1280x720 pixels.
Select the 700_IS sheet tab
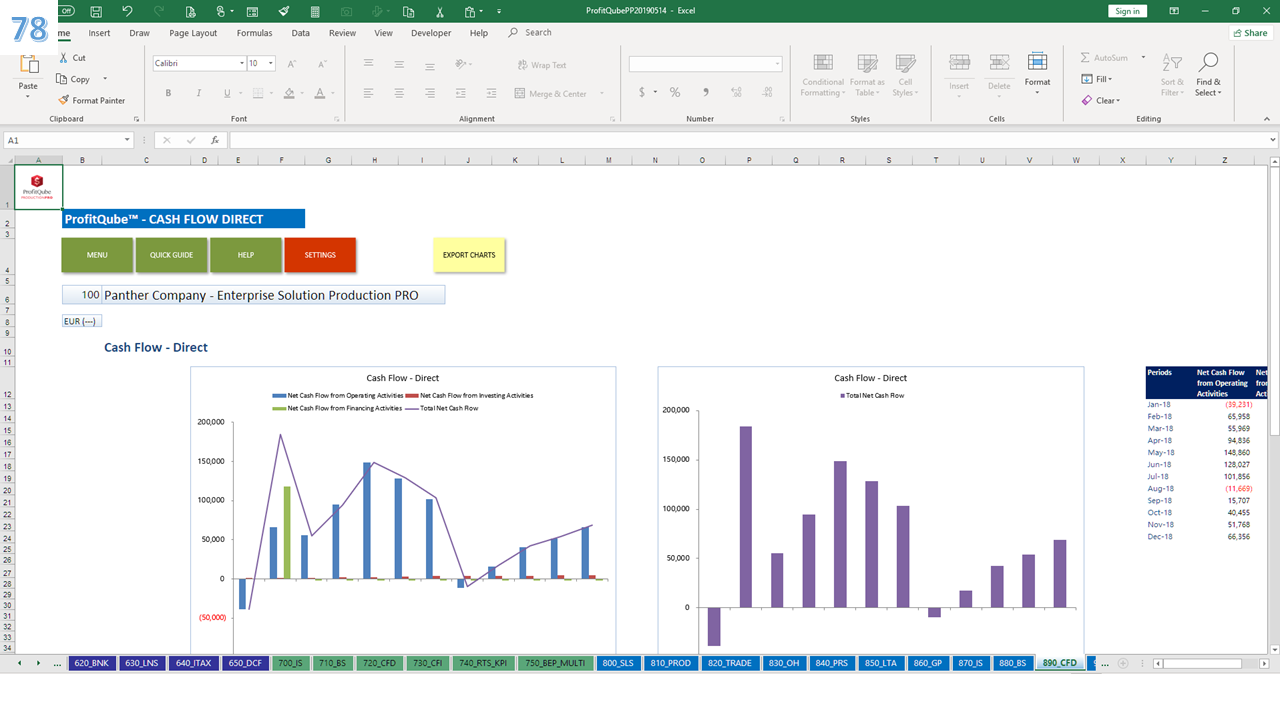click(290, 663)
